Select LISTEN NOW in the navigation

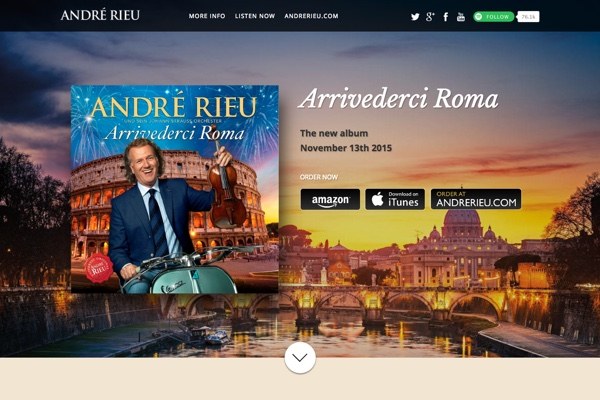[x=255, y=16]
